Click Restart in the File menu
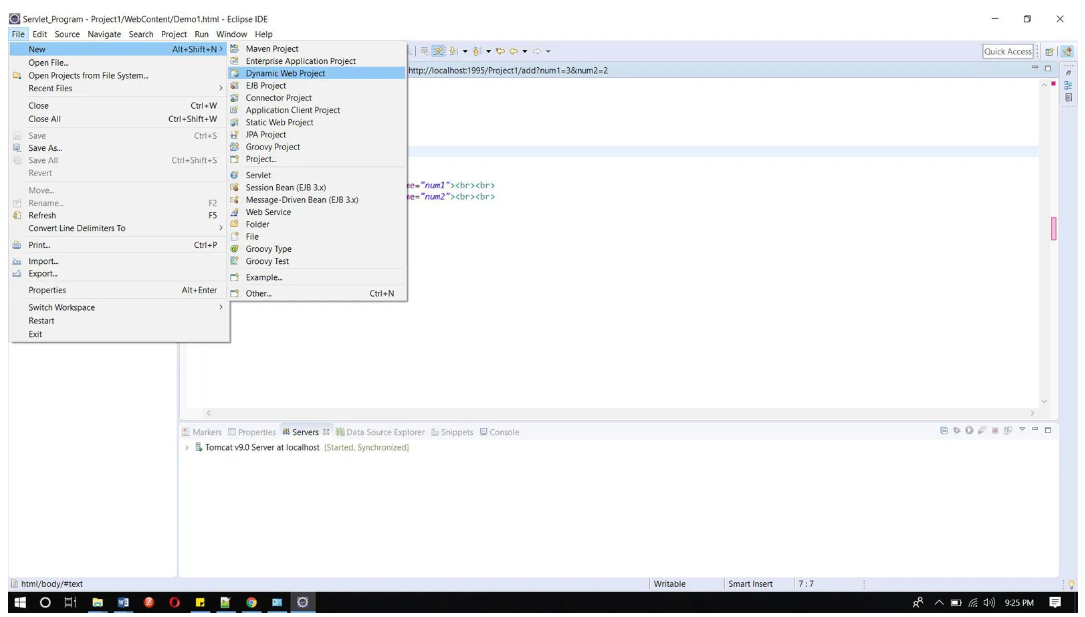The height and width of the screenshot is (617, 1085). coord(41,321)
